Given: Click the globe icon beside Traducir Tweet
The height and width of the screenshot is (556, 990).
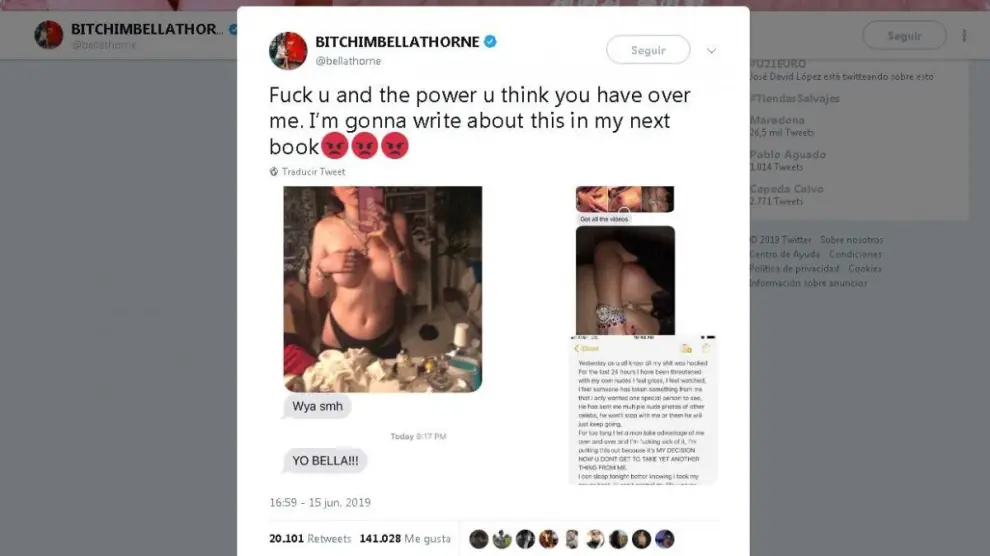Looking at the screenshot, I should [273, 172].
